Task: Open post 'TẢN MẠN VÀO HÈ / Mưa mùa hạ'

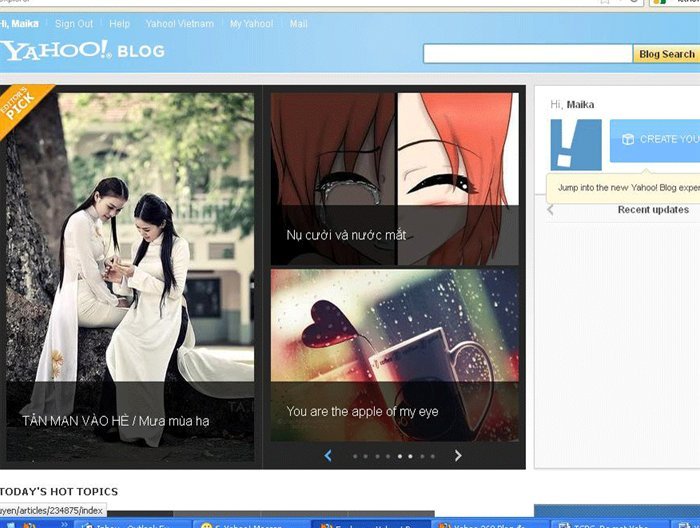Action: [x=116, y=420]
